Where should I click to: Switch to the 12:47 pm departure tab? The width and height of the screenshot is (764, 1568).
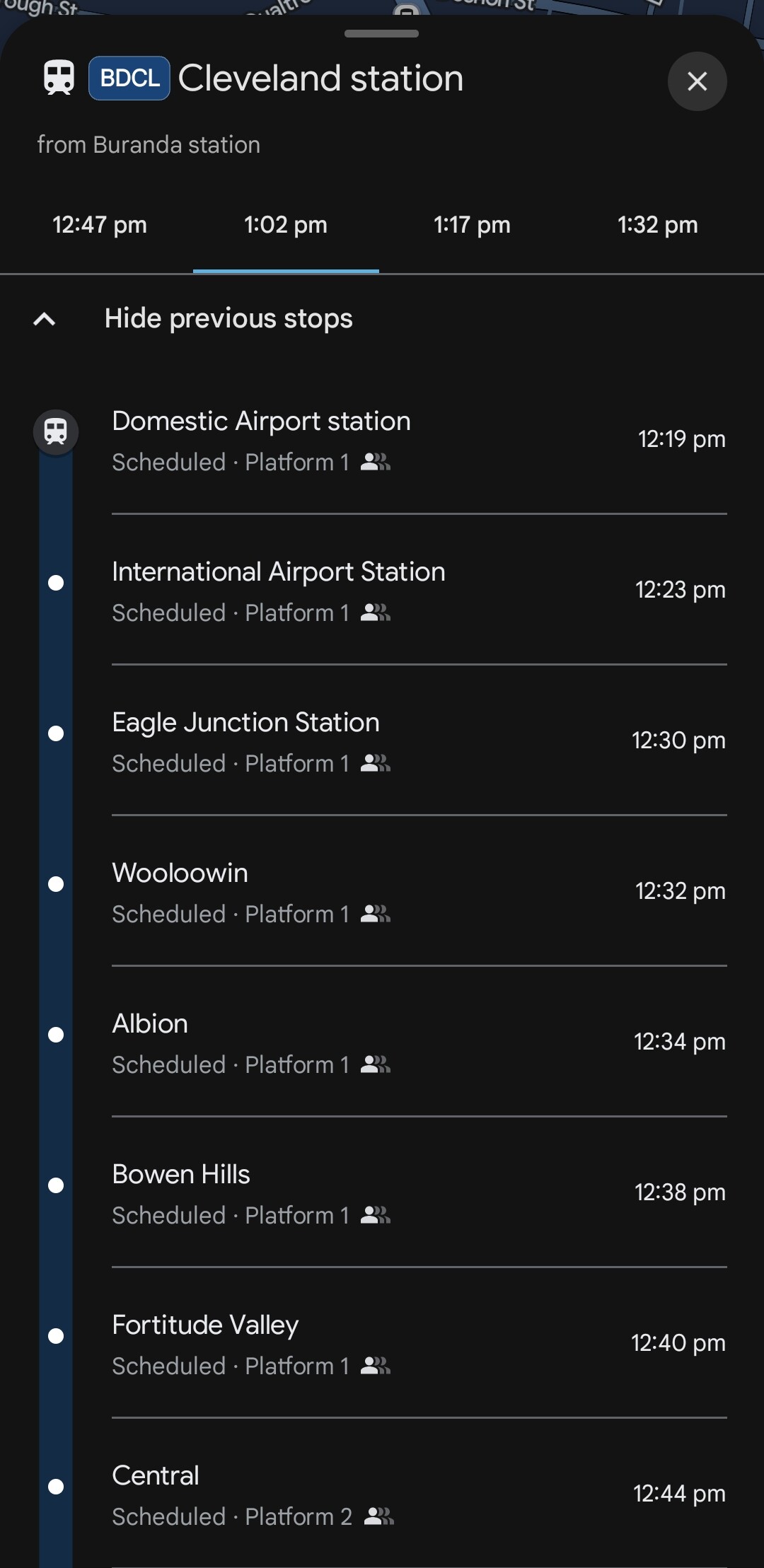pyautogui.click(x=100, y=225)
